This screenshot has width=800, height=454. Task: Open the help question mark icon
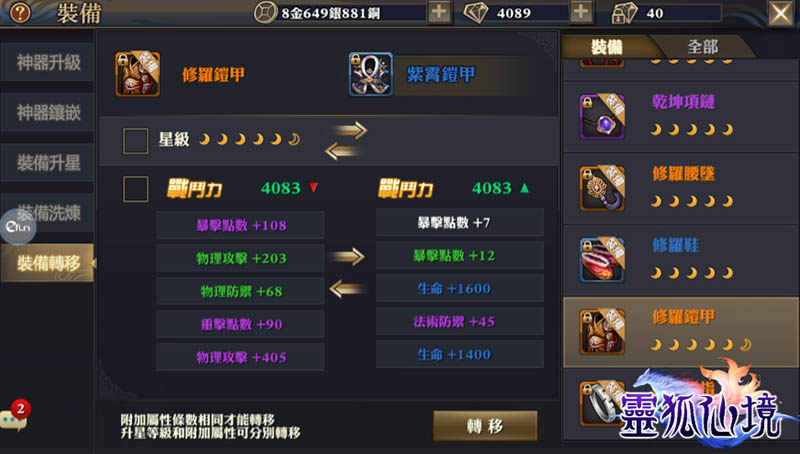pyautogui.click(x=20, y=12)
